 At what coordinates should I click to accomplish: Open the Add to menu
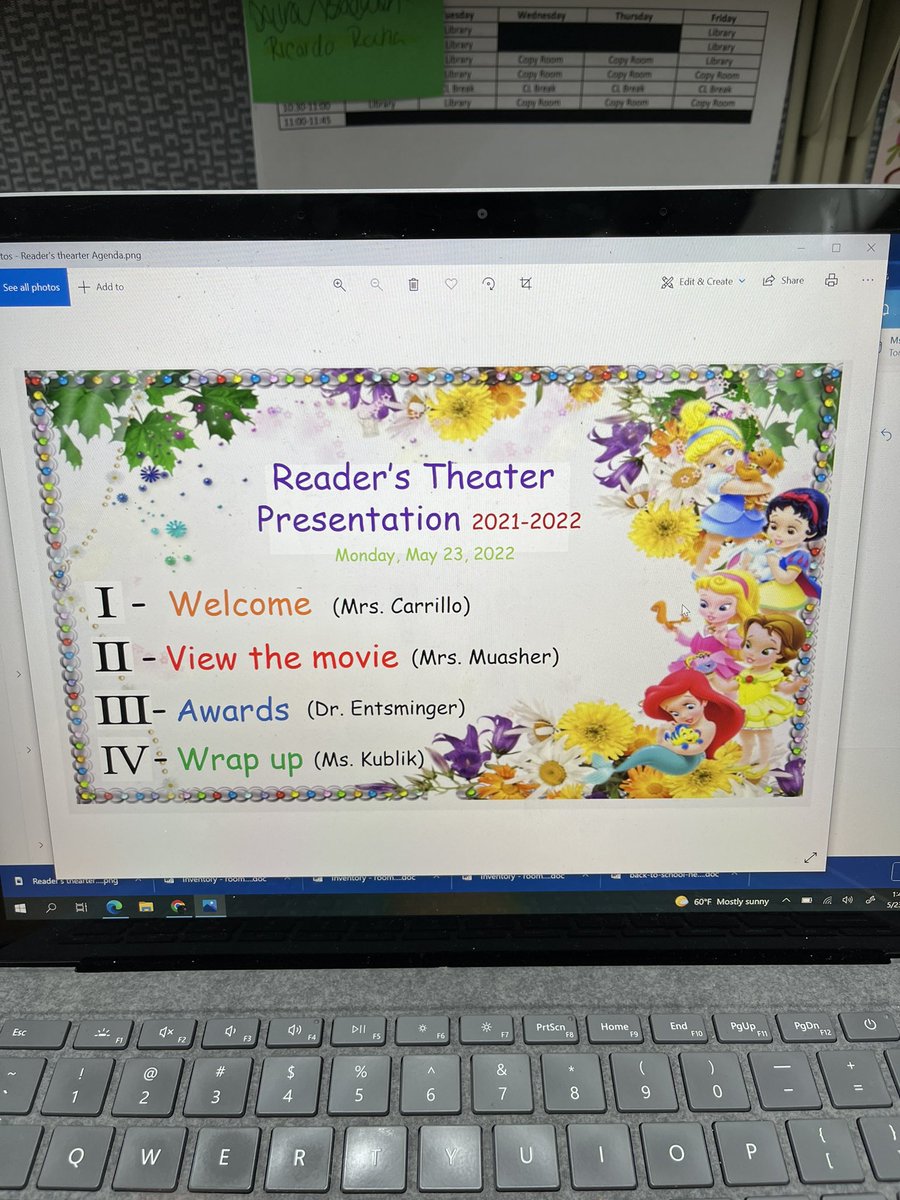(x=101, y=287)
